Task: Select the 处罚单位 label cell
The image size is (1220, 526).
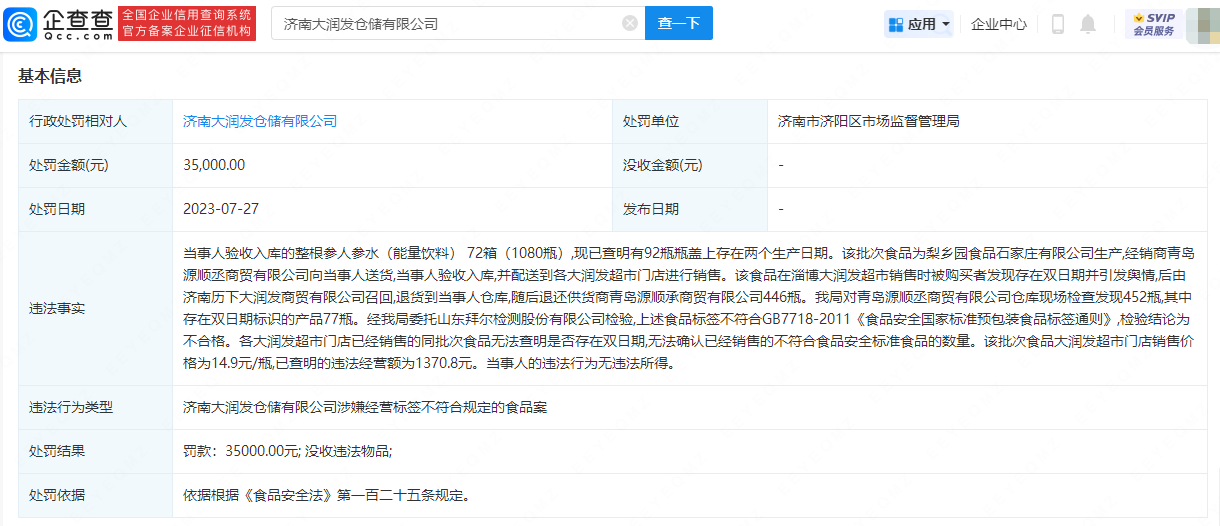Action: 690,121
